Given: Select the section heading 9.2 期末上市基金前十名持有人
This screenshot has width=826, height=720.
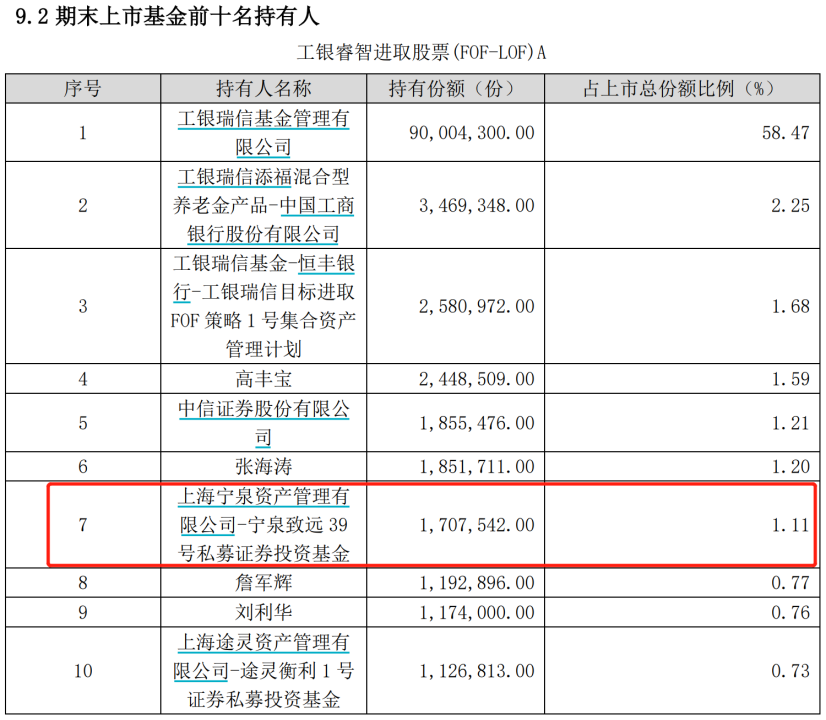Looking at the screenshot, I should 169,17.
